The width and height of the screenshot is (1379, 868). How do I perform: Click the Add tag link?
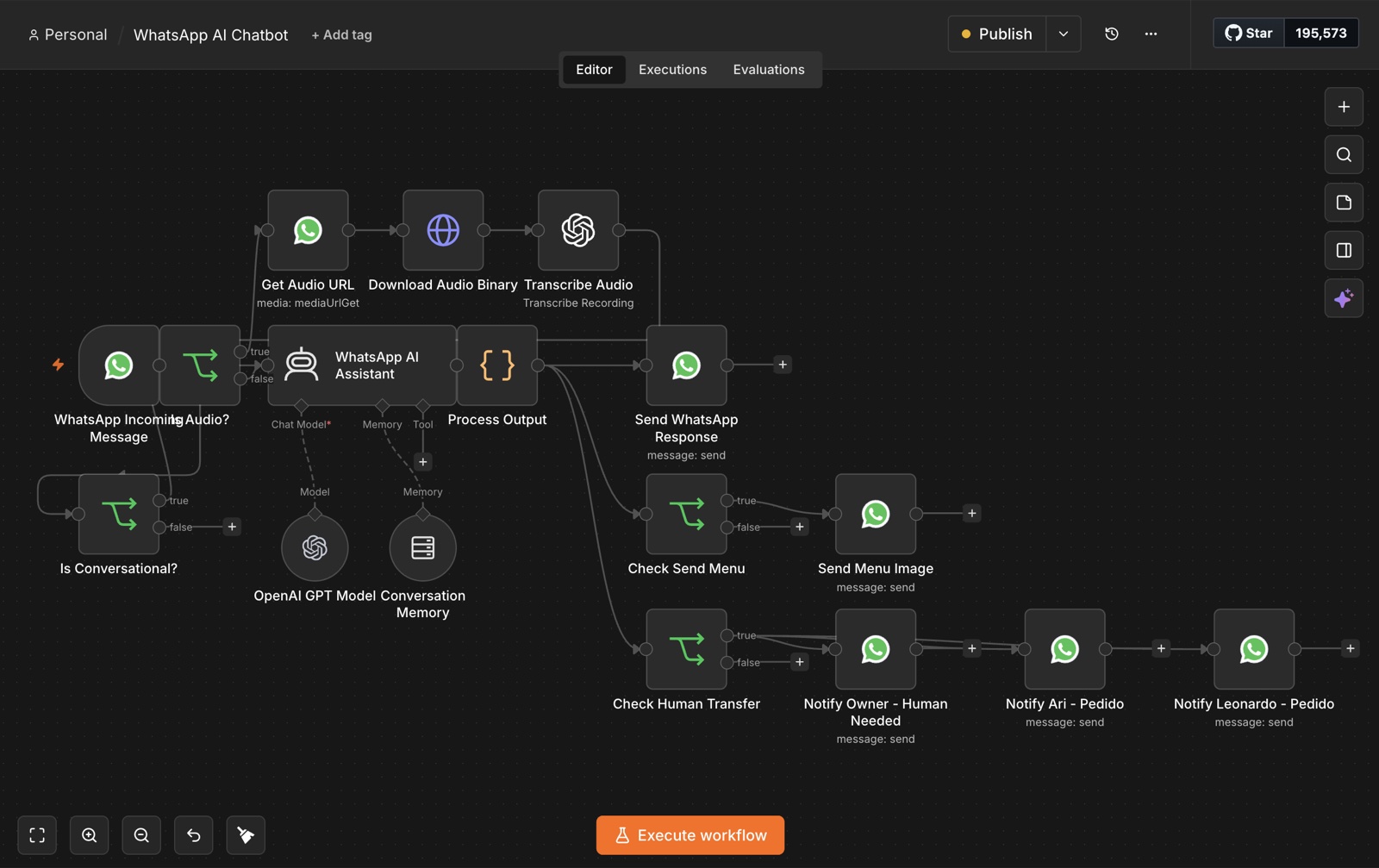[342, 34]
